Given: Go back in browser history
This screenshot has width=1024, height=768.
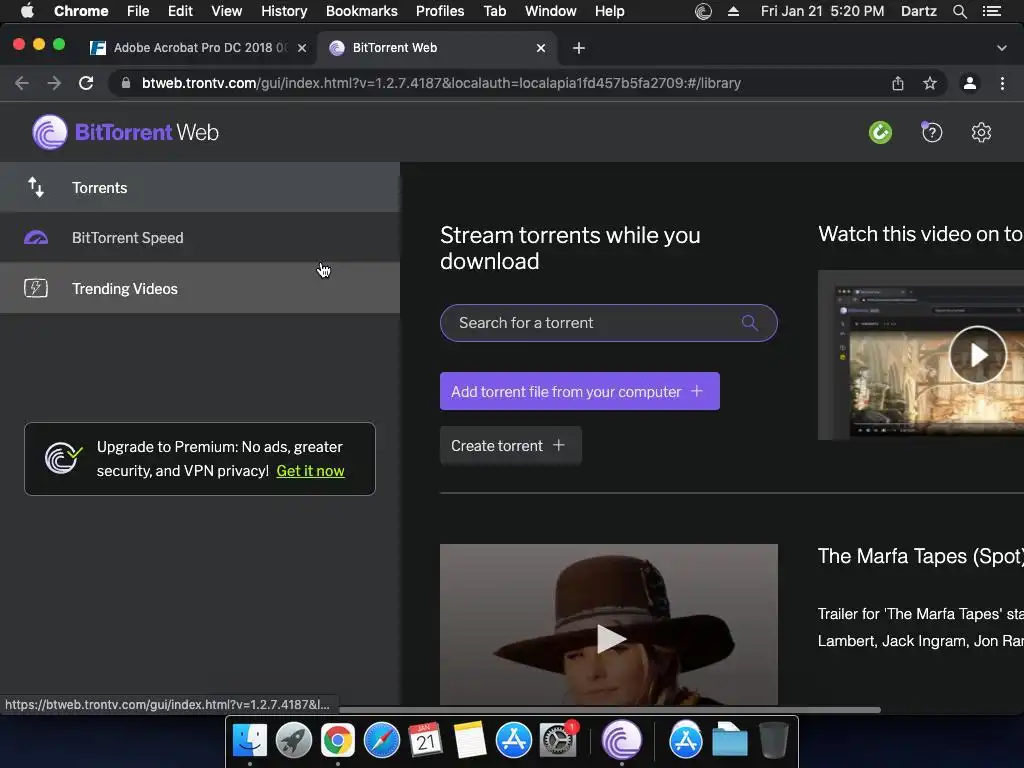Looking at the screenshot, I should coord(22,83).
